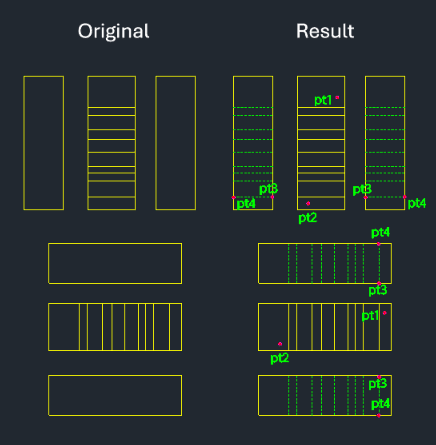Click inside the first empty tall Original rectangle

[x=44, y=143]
